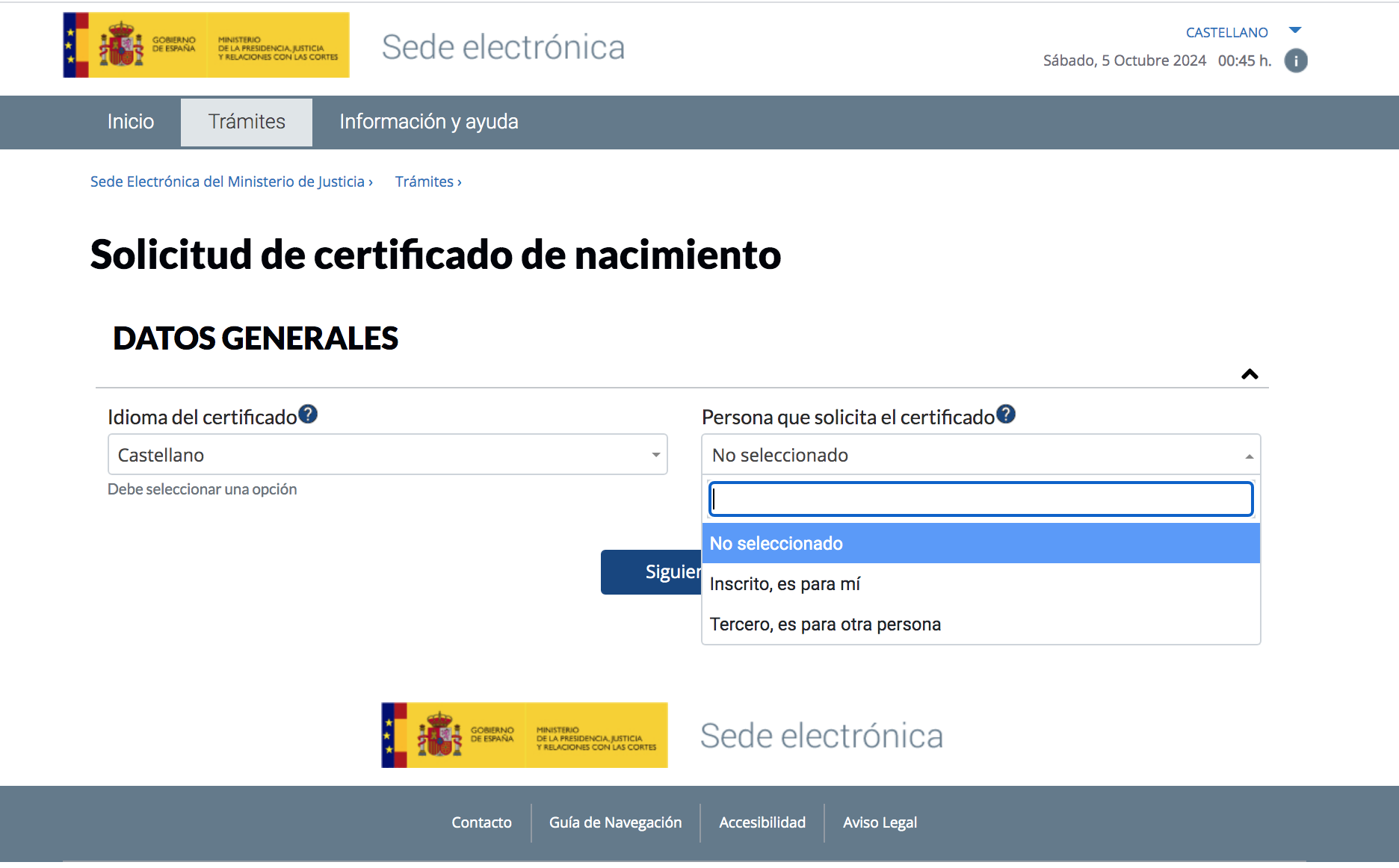Click the Sede electrónica header wordmark
This screenshot has width=1399, height=868.
(503, 46)
